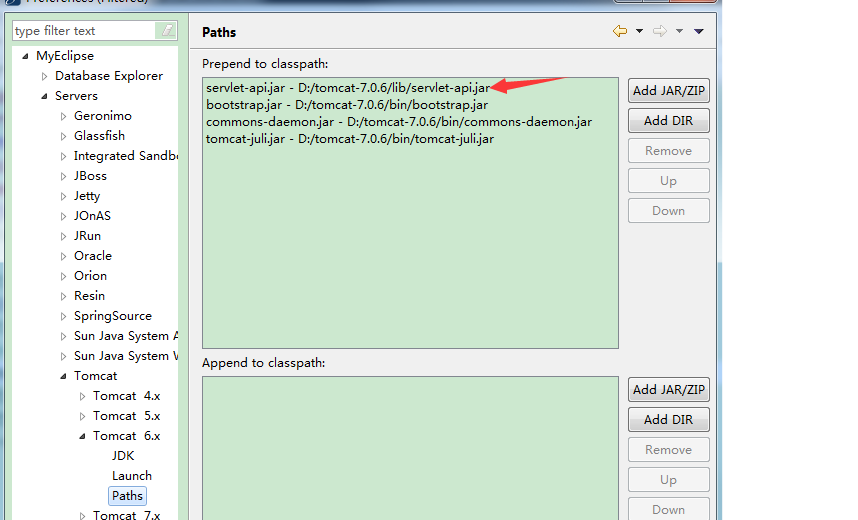The height and width of the screenshot is (520, 858).
Task: Expand the Geronimo server node
Action: [63, 116]
